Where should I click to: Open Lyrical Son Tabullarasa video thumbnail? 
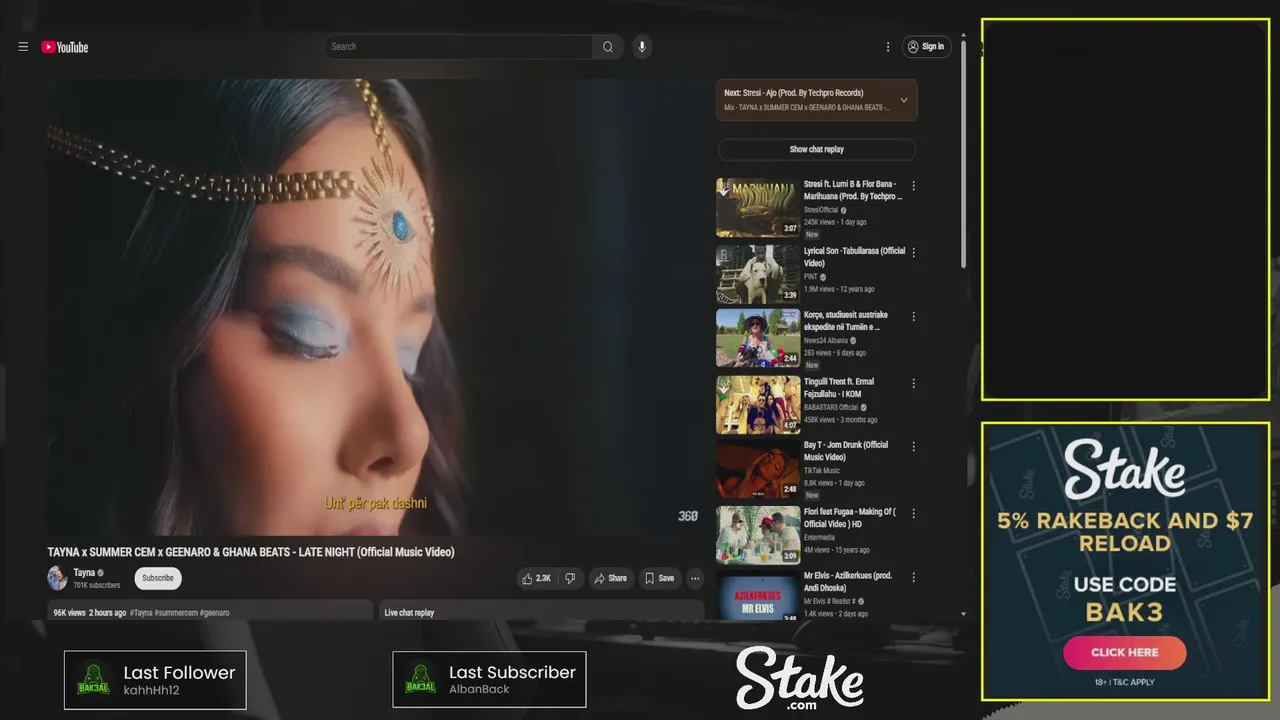(x=758, y=274)
